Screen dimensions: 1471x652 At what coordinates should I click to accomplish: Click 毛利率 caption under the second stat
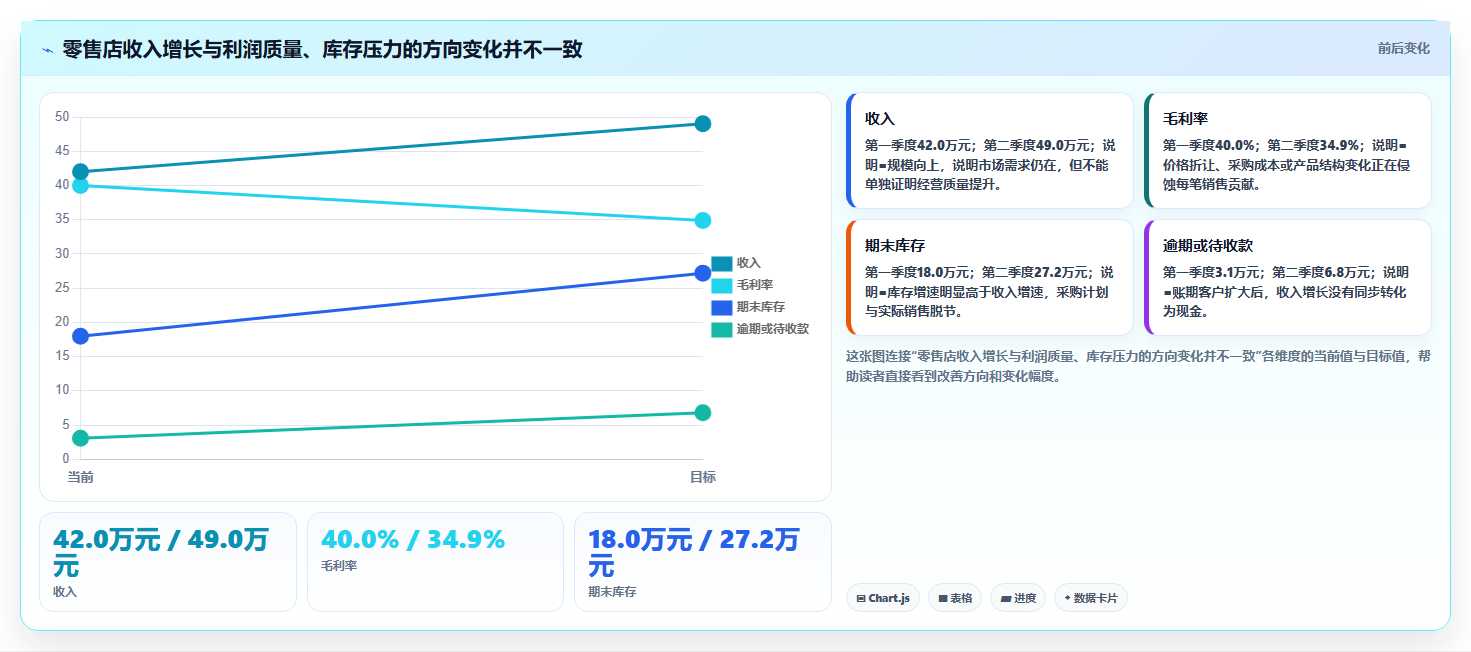click(x=339, y=566)
